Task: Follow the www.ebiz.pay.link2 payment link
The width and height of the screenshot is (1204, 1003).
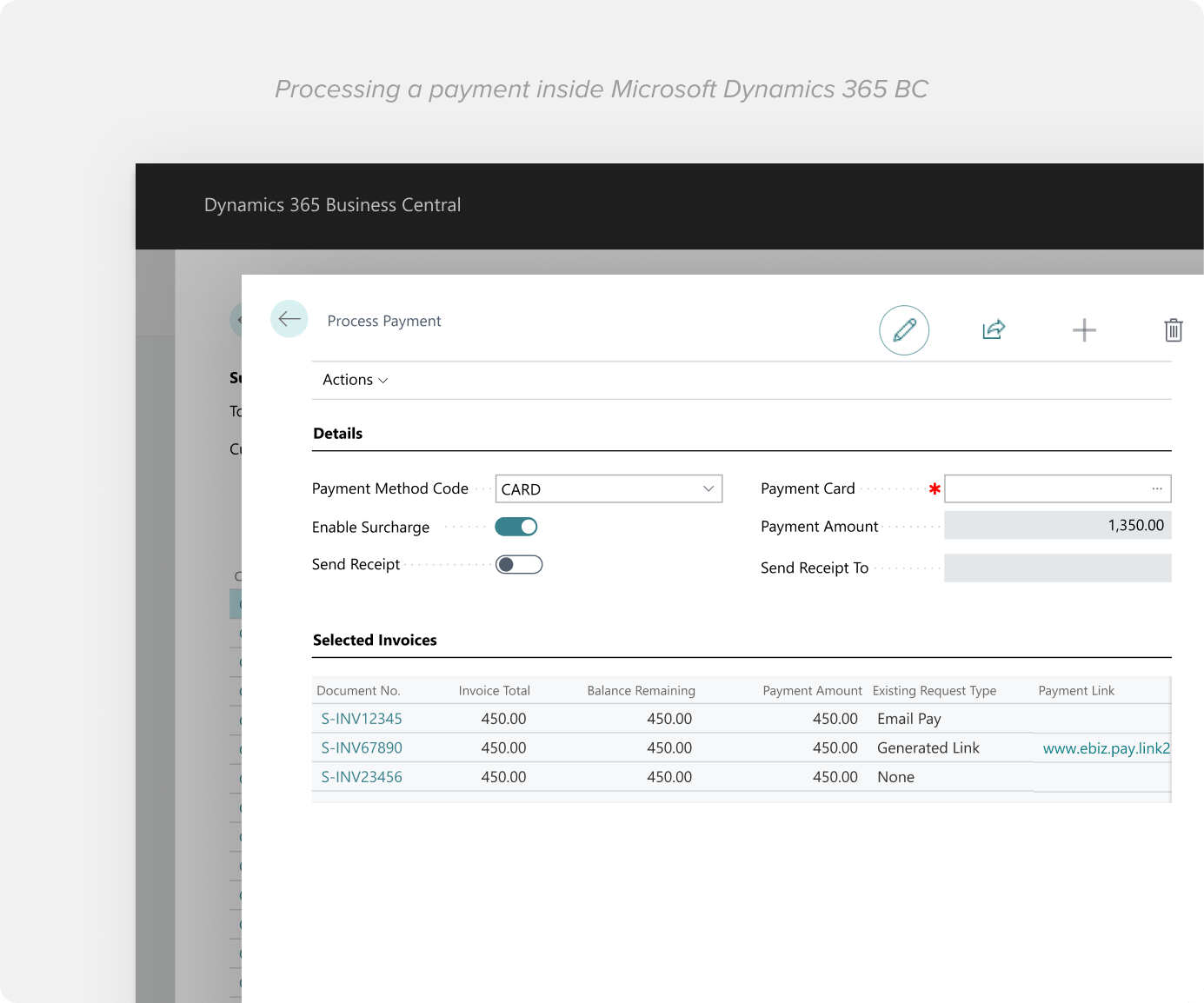Action: point(1106,748)
